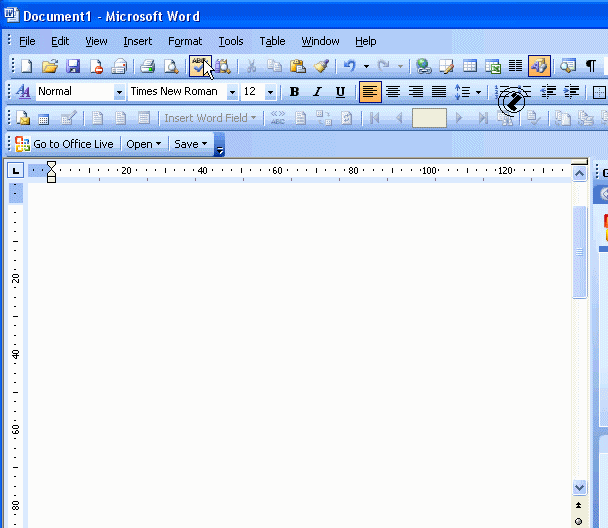Image resolution: width=608 pixels, height=528 pixels.
Task: Click Increase Indent
Action: click(x=572, y=92)
